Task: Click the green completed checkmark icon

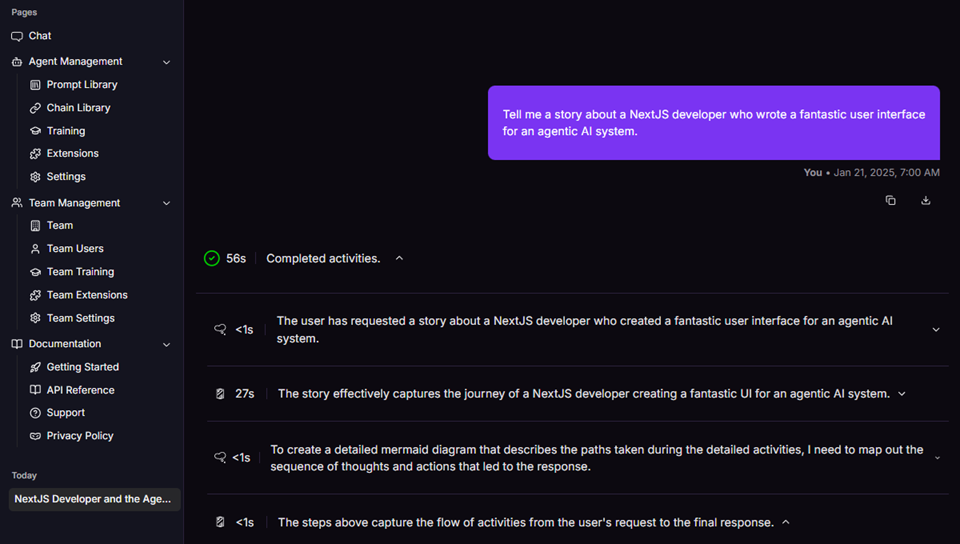Action: 212,258
